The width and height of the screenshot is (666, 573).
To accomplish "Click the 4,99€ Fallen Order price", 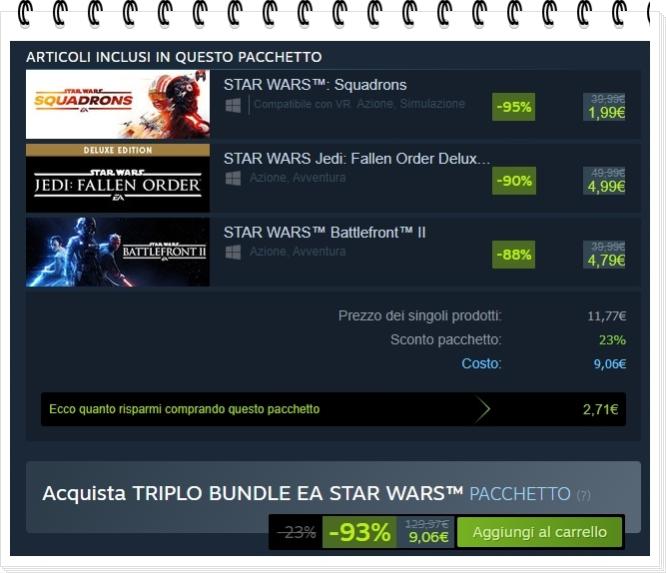I will [x=606, y=187].
